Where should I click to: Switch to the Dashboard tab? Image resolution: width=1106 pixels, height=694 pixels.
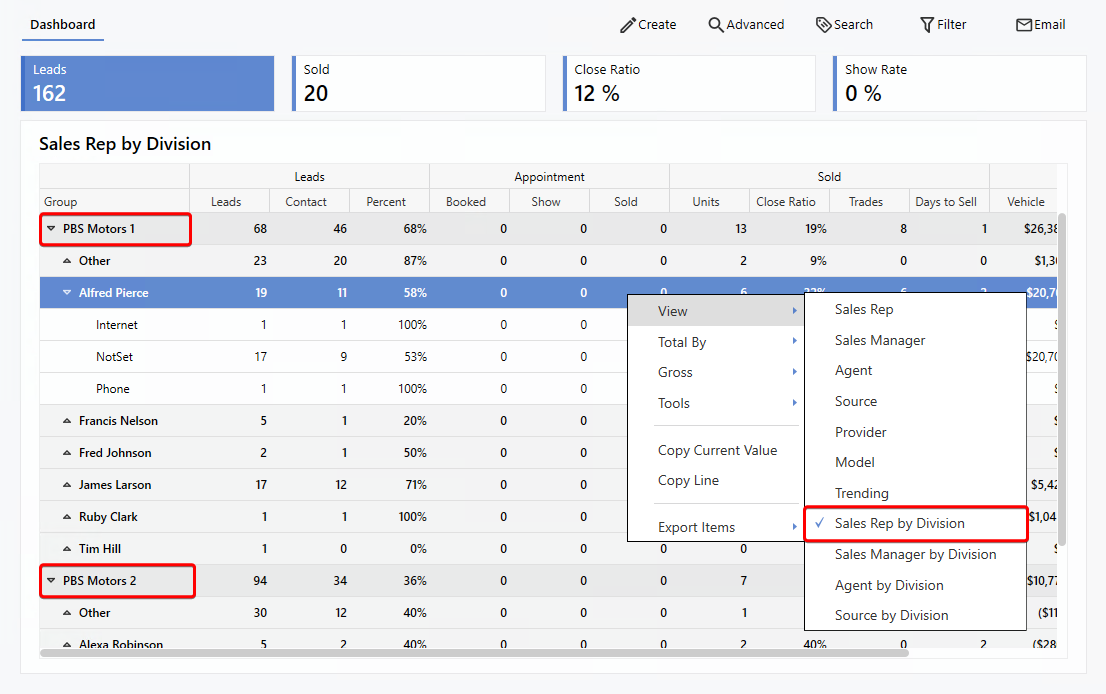click(x=63, y=25)
